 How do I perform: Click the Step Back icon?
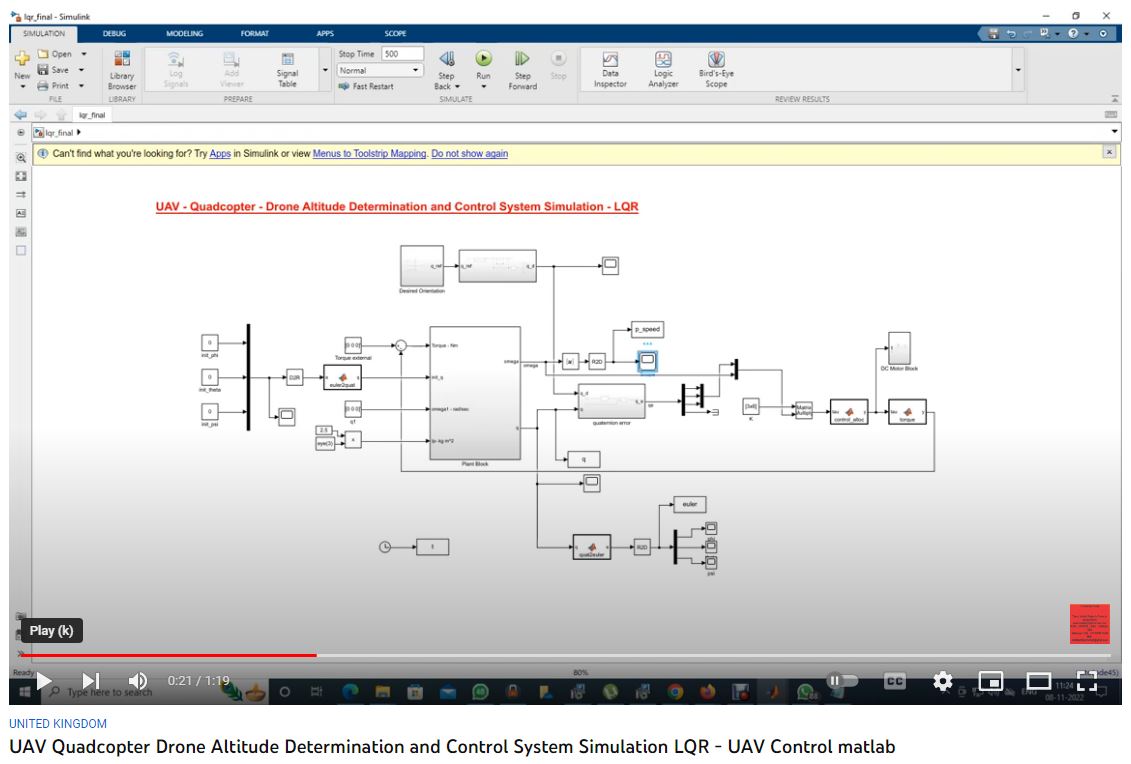[x=446, y=60]
